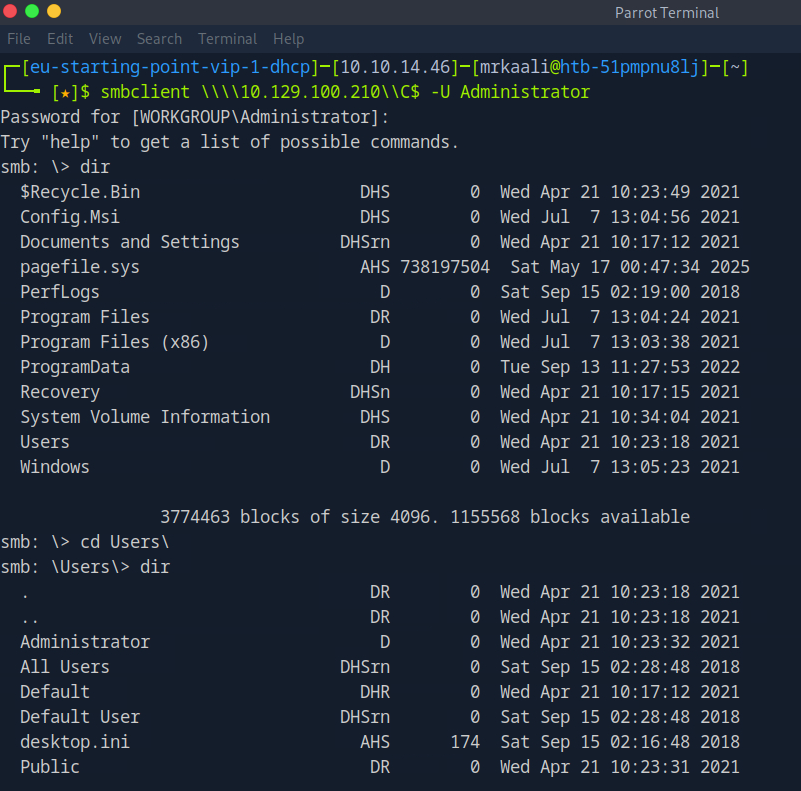Click the 'cd Users\' command line
The height and width of the screenshot is (791, 801).
[x=125, y=542]
